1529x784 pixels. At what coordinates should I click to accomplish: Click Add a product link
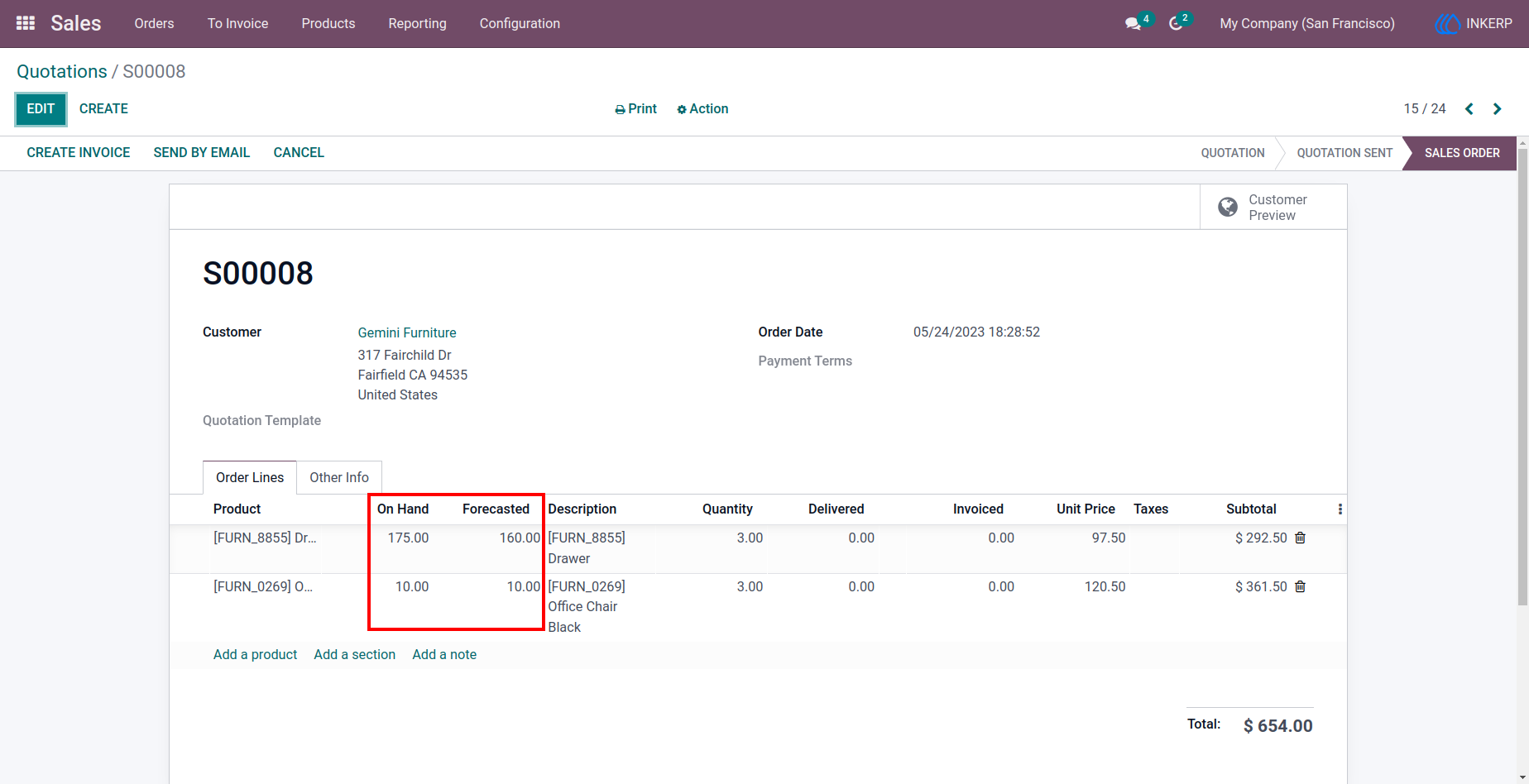pos(255,655)
